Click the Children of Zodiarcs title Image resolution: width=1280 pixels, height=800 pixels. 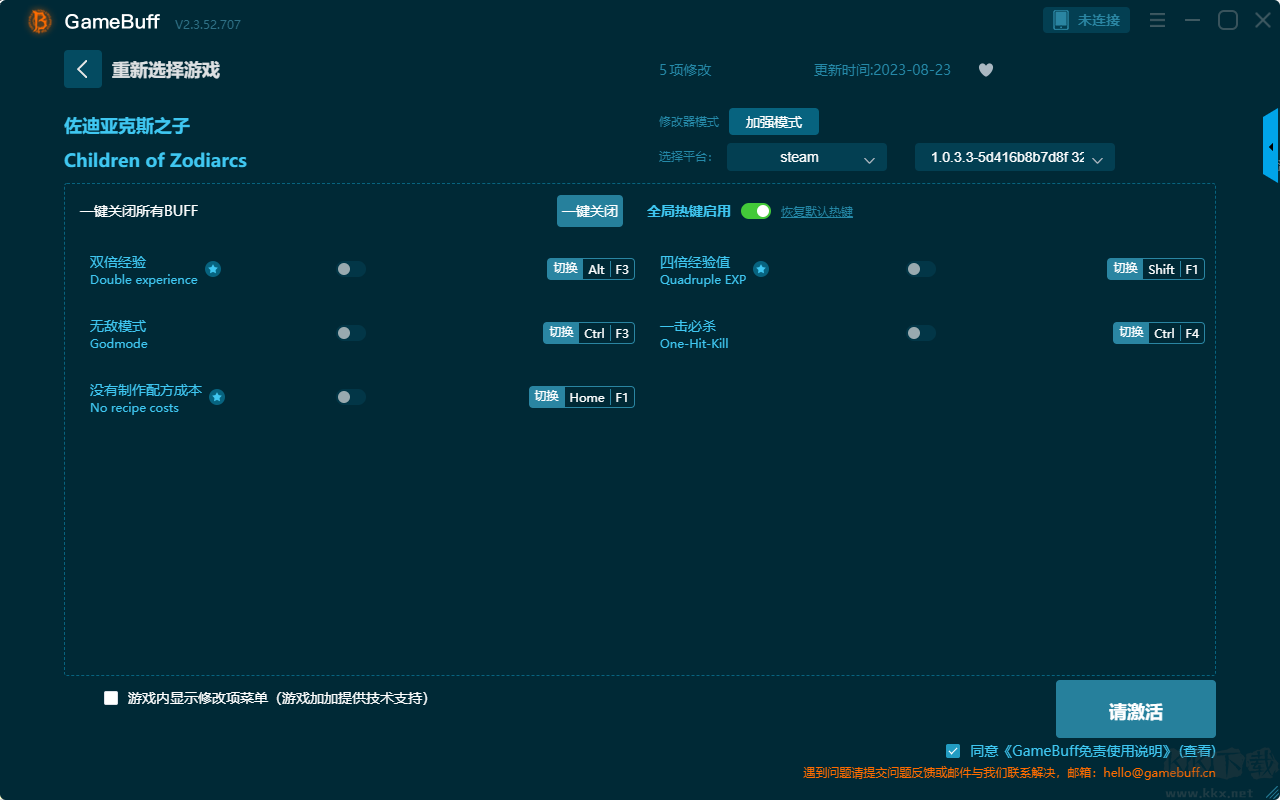(155, 160)
